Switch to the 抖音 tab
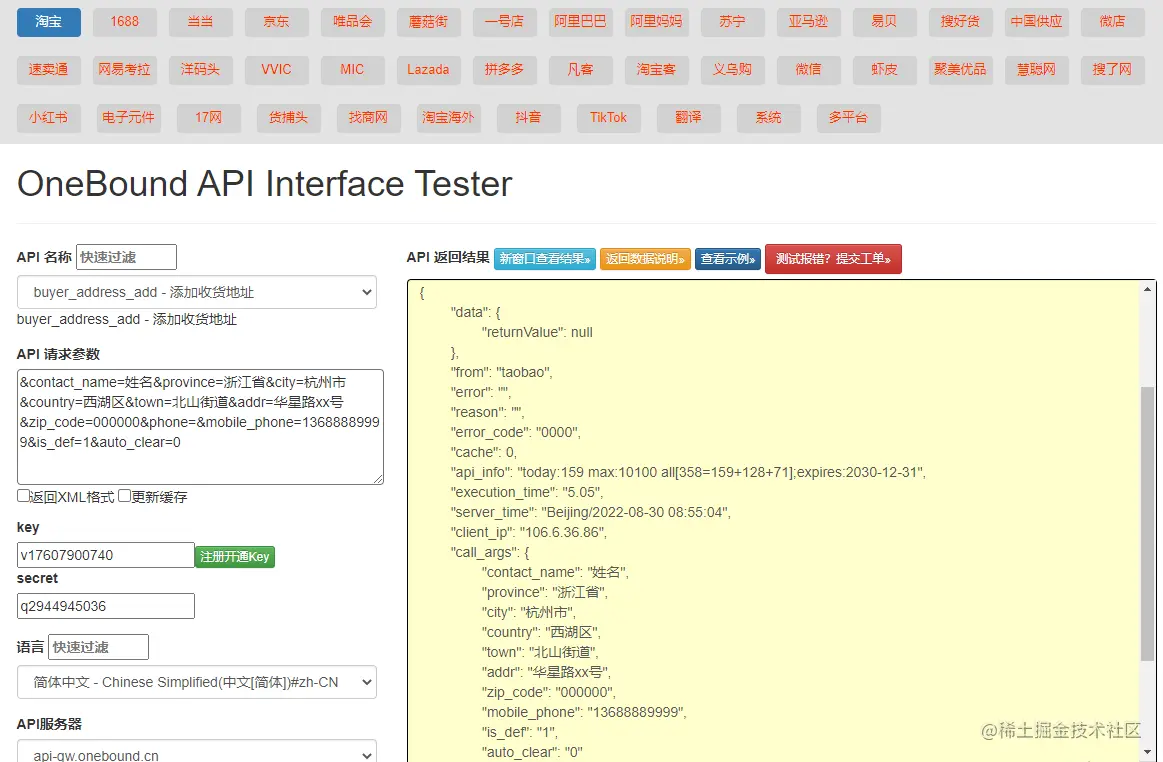 pyautogui.click(x=528, y=117)
